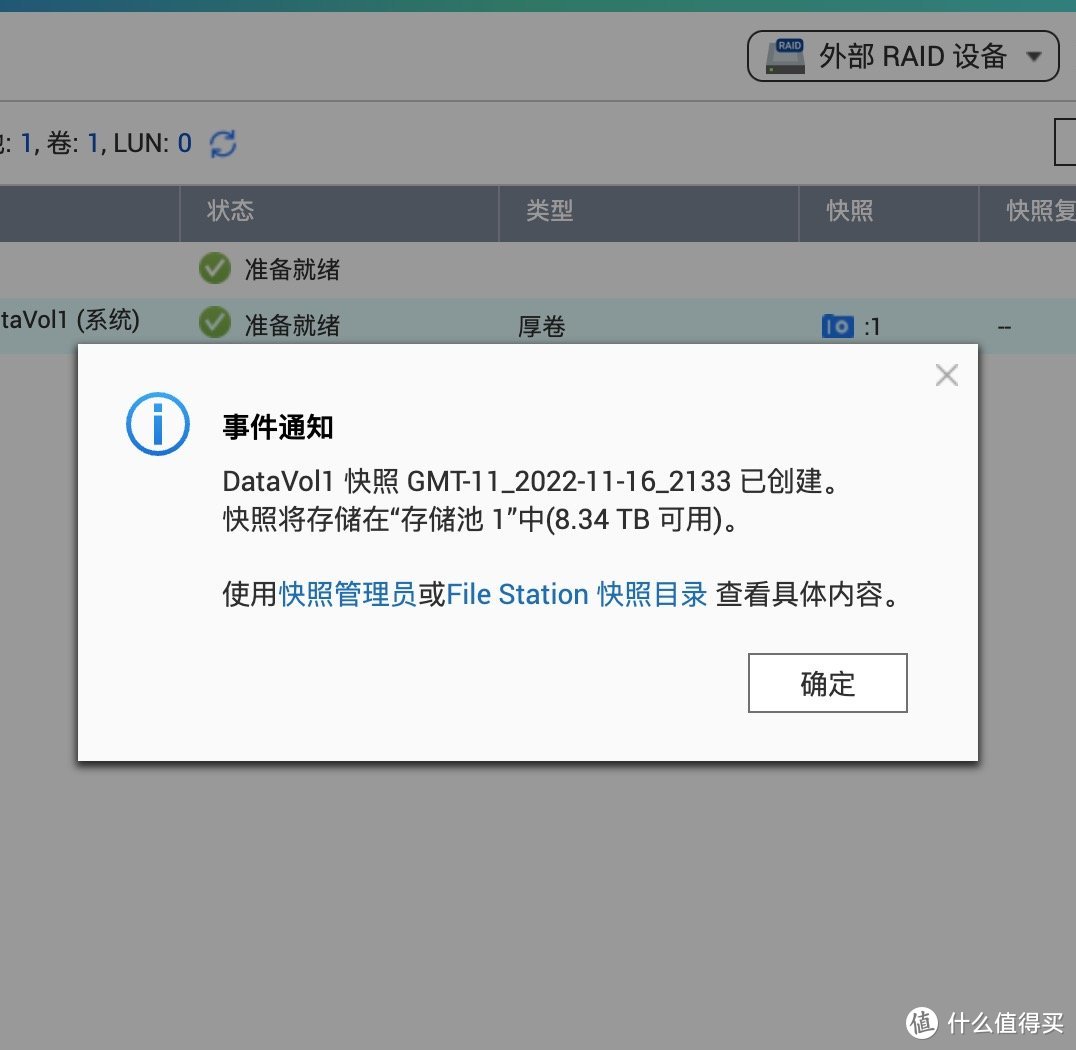Click the RAID drive icon in the device selector
The image size is (1076, 1050).
[x=786, y=55]
